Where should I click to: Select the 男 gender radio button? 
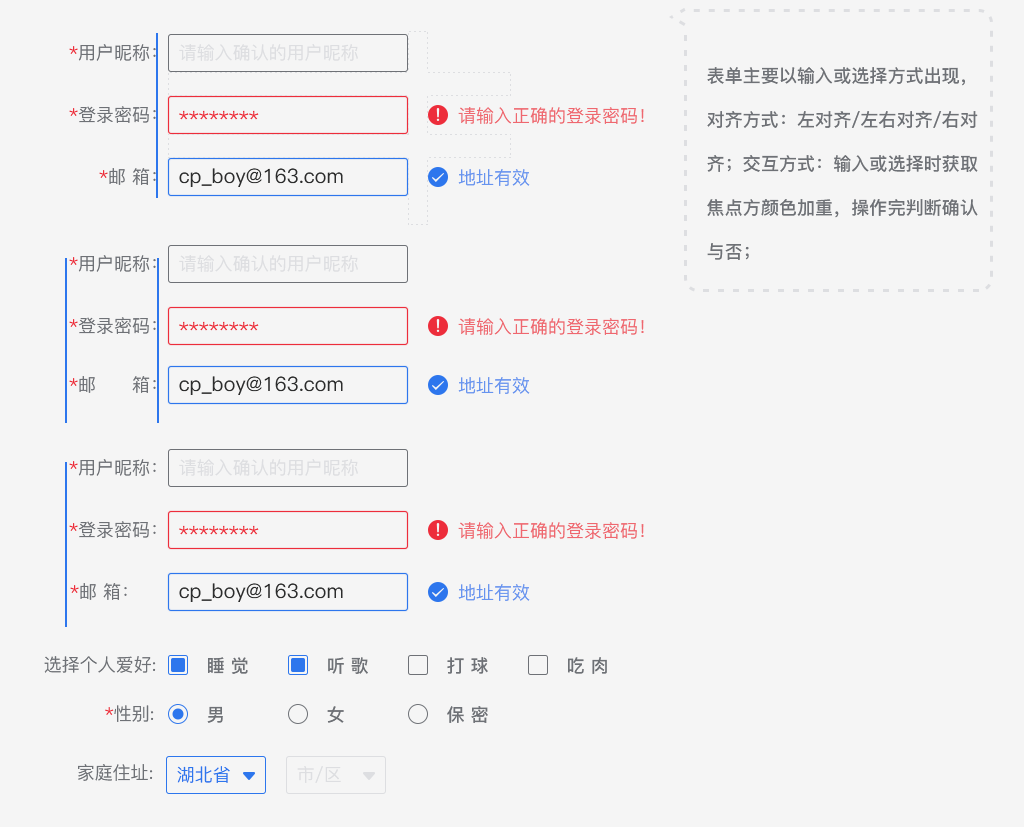(x=179, y=714)
